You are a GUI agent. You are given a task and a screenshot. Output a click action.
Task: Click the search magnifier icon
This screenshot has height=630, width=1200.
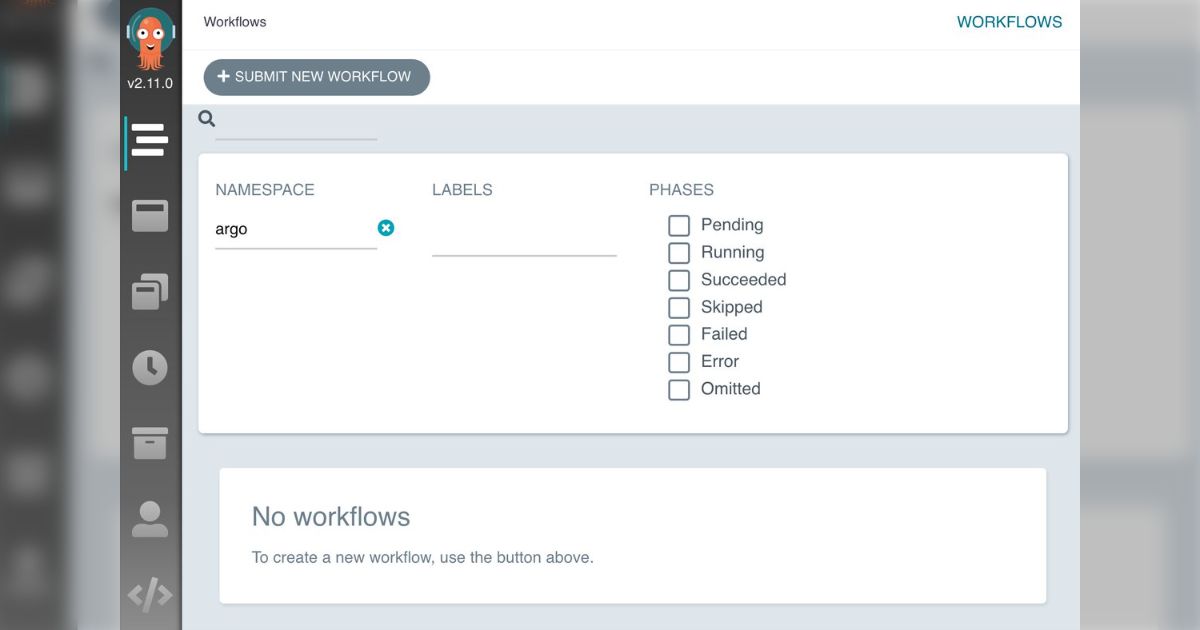(x=207, y=119)
